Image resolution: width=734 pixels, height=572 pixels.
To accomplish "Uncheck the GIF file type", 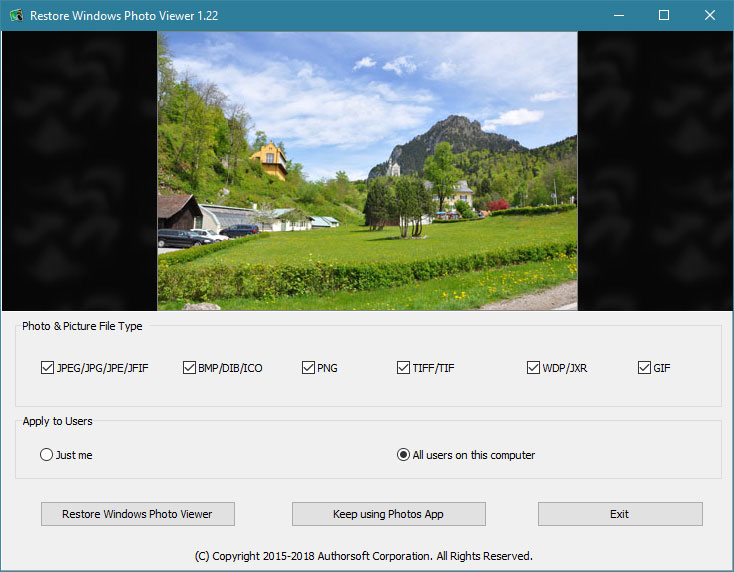I will tap(644, 368).
